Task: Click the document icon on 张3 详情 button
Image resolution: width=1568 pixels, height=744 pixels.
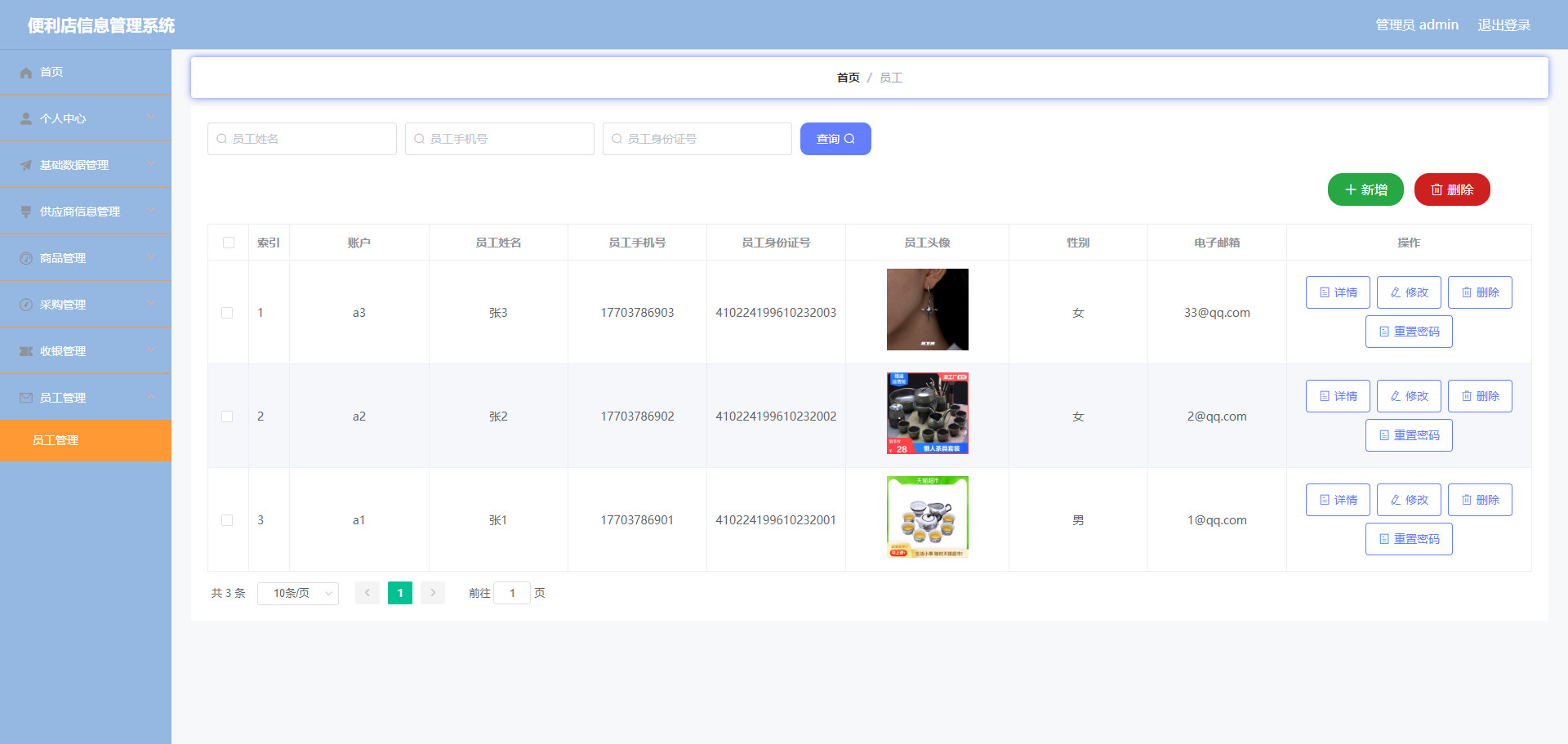Action: [1325, 292]
